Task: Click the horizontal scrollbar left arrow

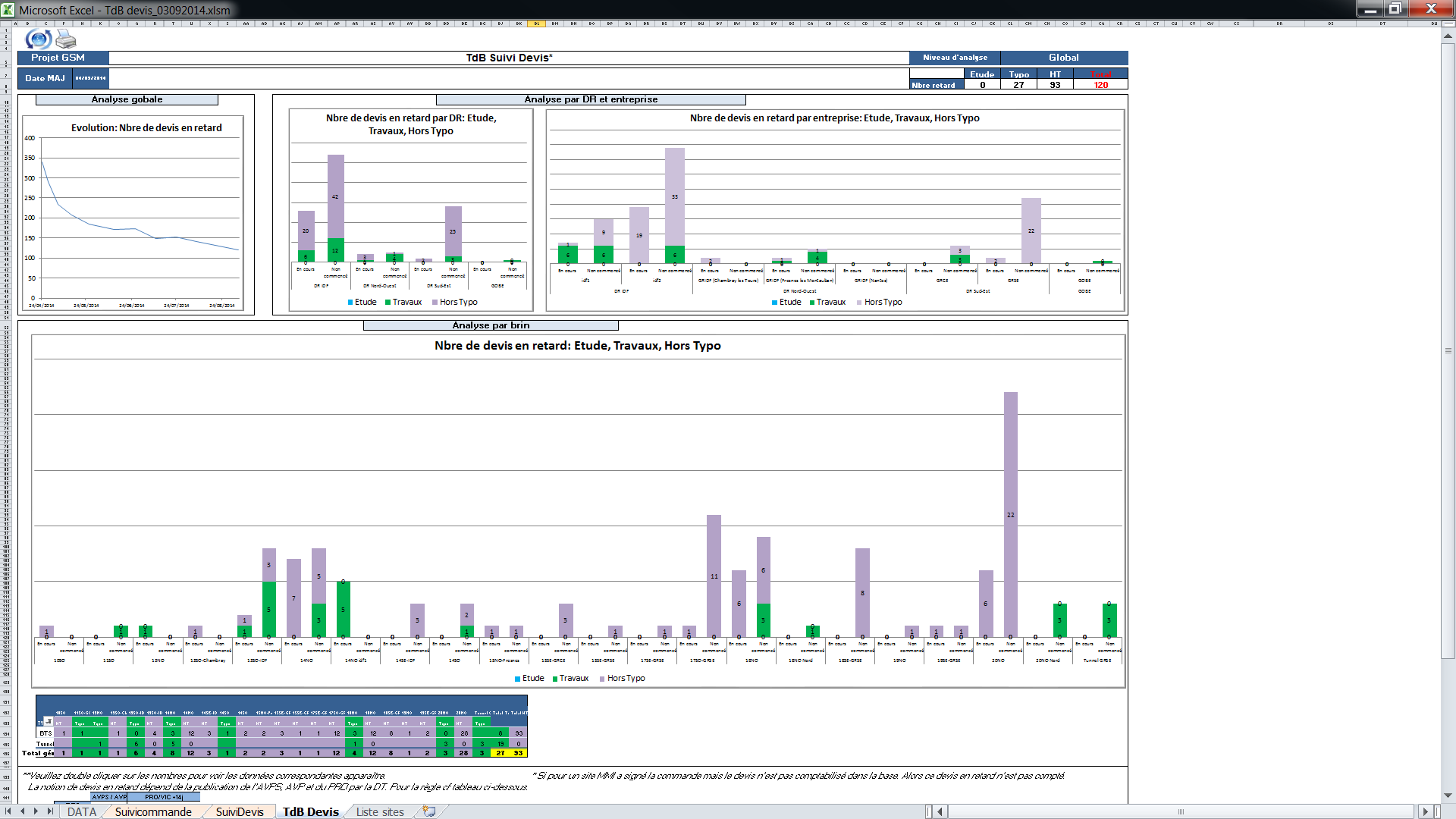Action: (x=940, y=811)
